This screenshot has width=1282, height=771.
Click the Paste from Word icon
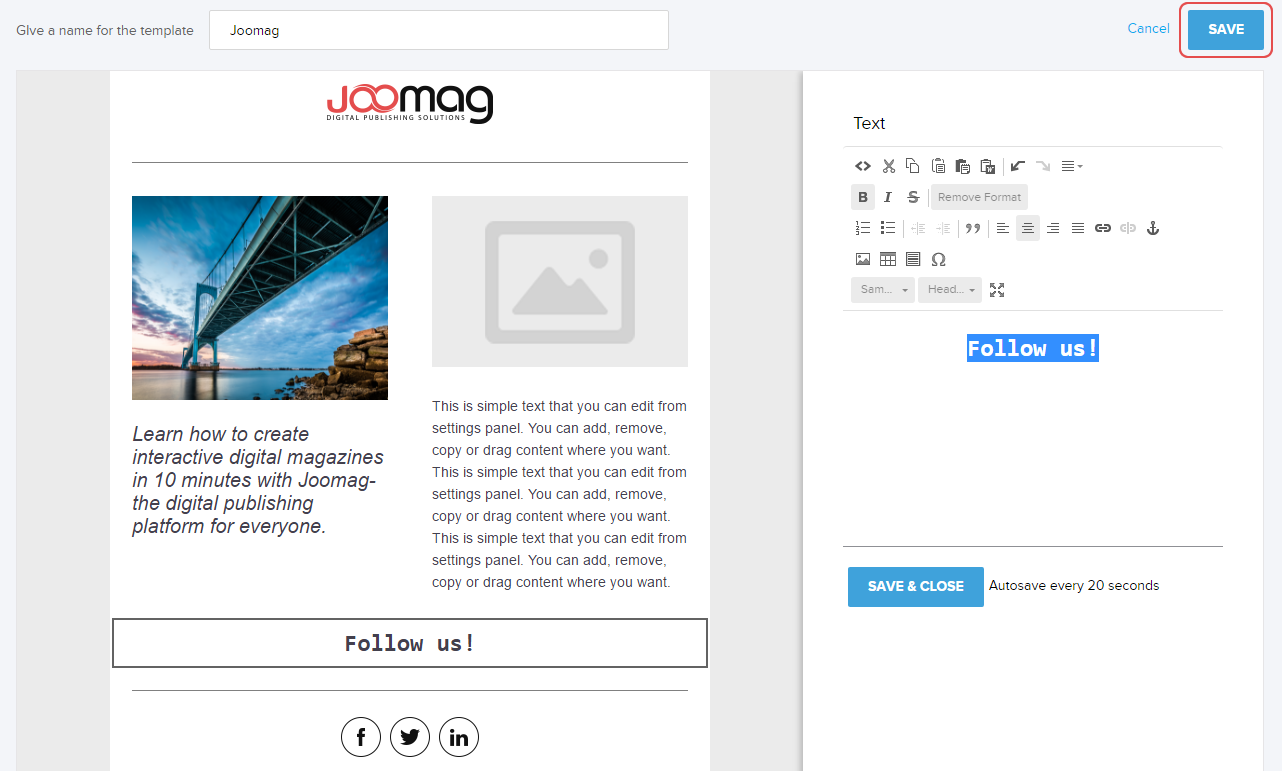988,166
